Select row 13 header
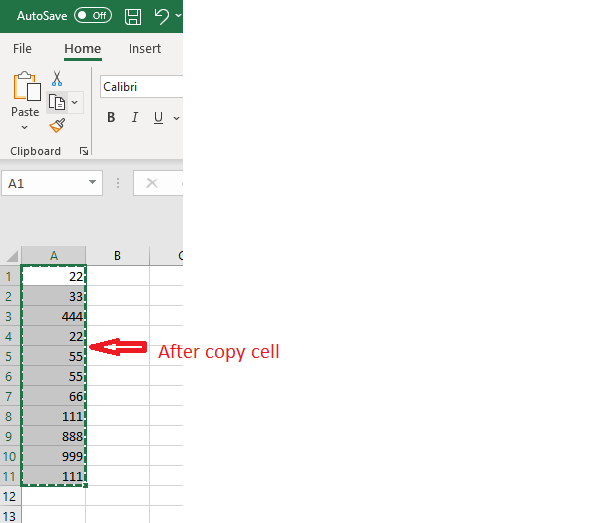Screen dimensions: 601x523 (x=10, y=515)
